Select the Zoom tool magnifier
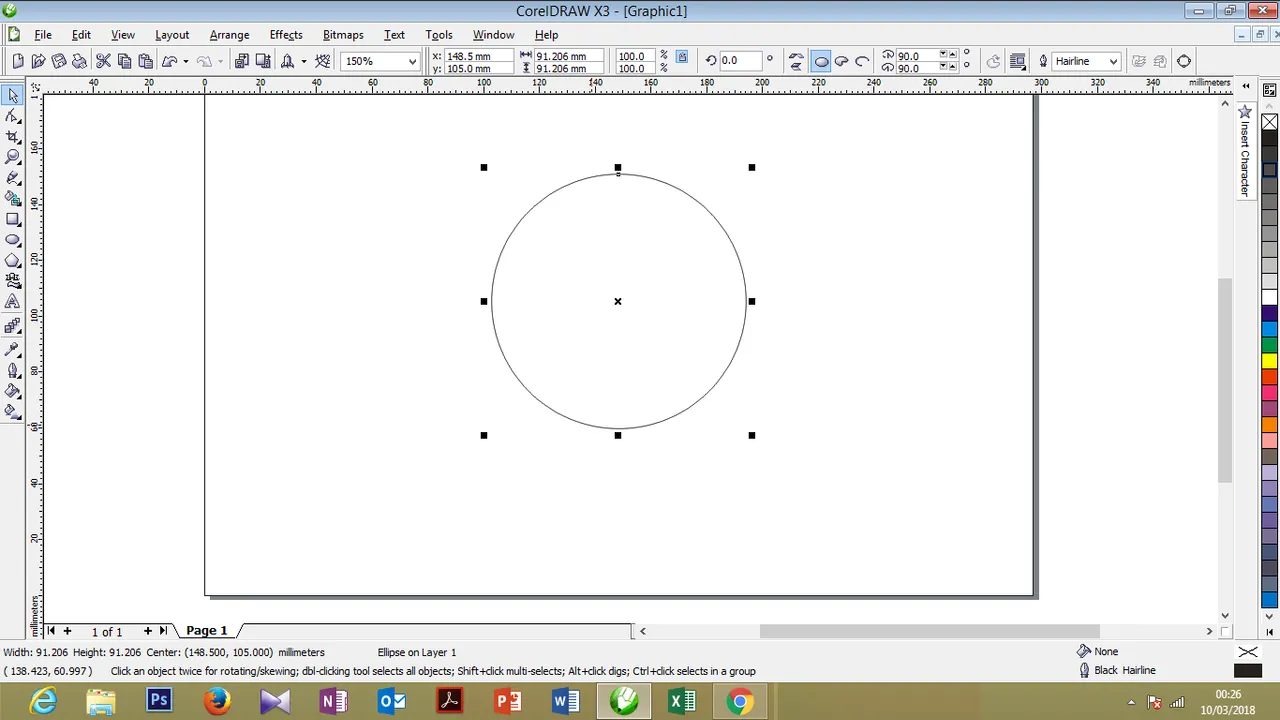This screenshot has height=720, width=1280. point(13,157)
